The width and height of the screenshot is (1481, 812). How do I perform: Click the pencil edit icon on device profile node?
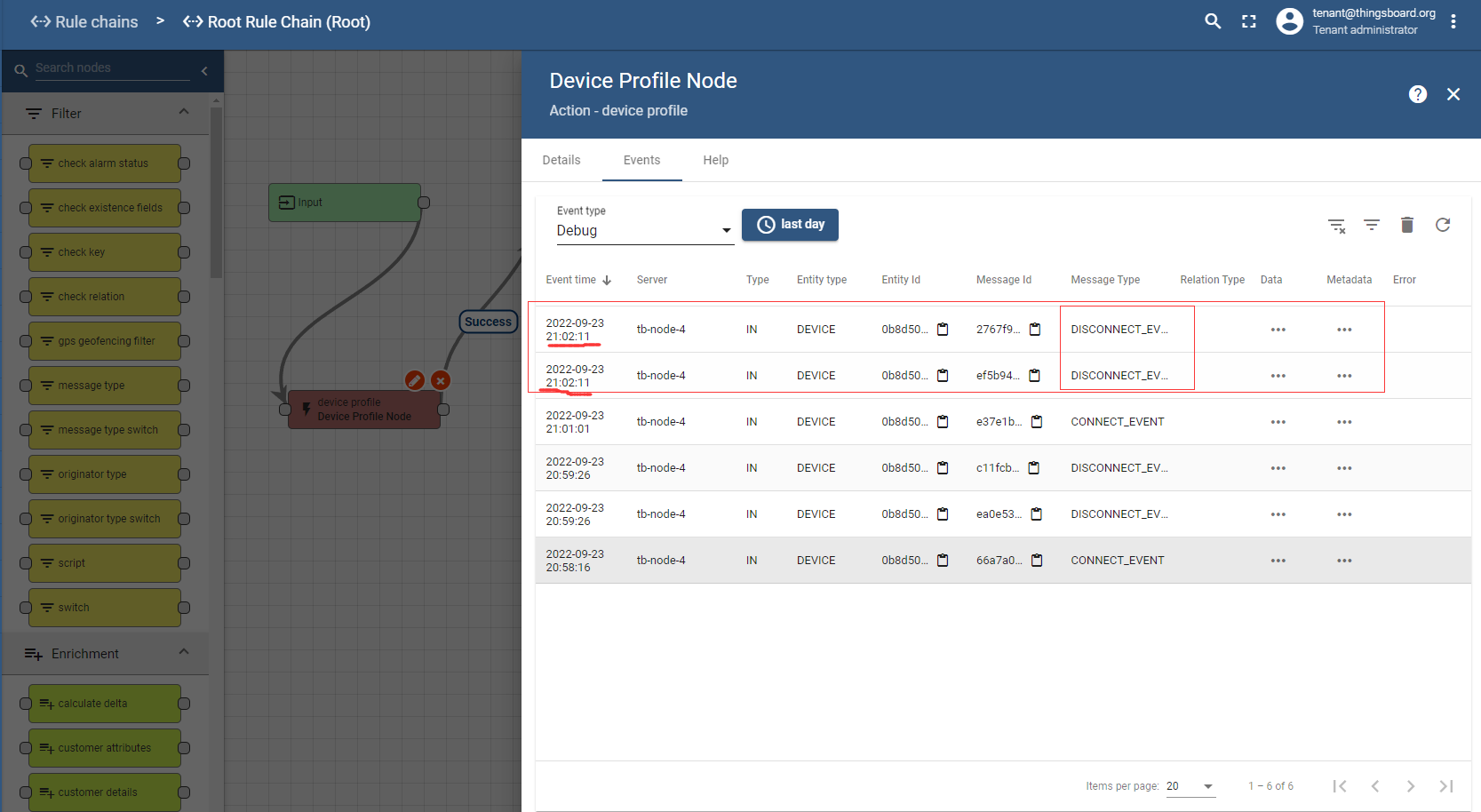[414, 380]
